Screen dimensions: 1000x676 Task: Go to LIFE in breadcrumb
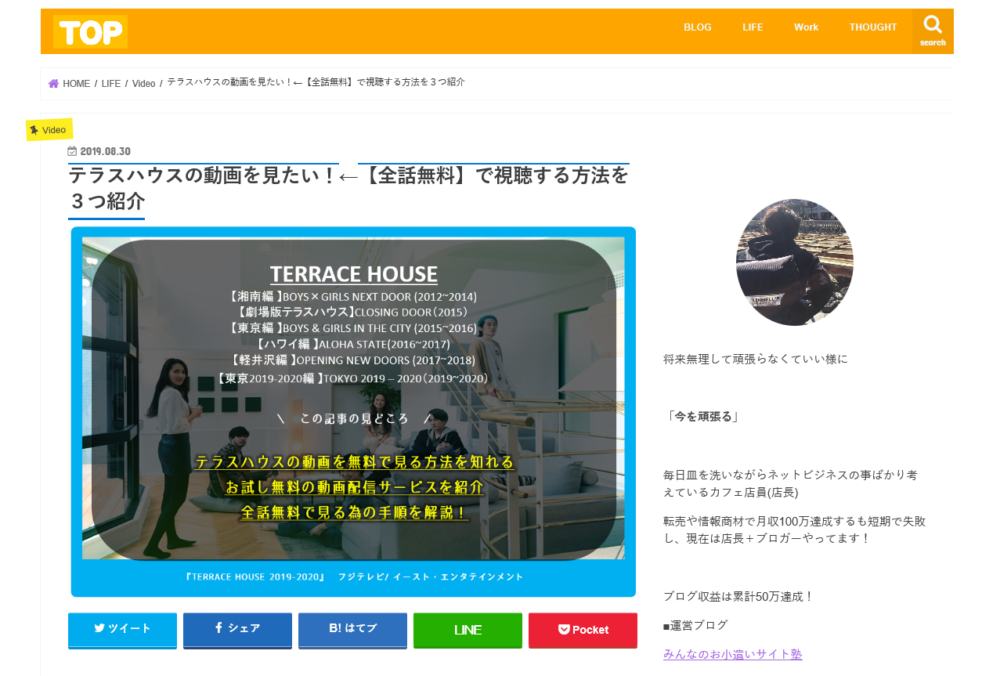[111, 84]
